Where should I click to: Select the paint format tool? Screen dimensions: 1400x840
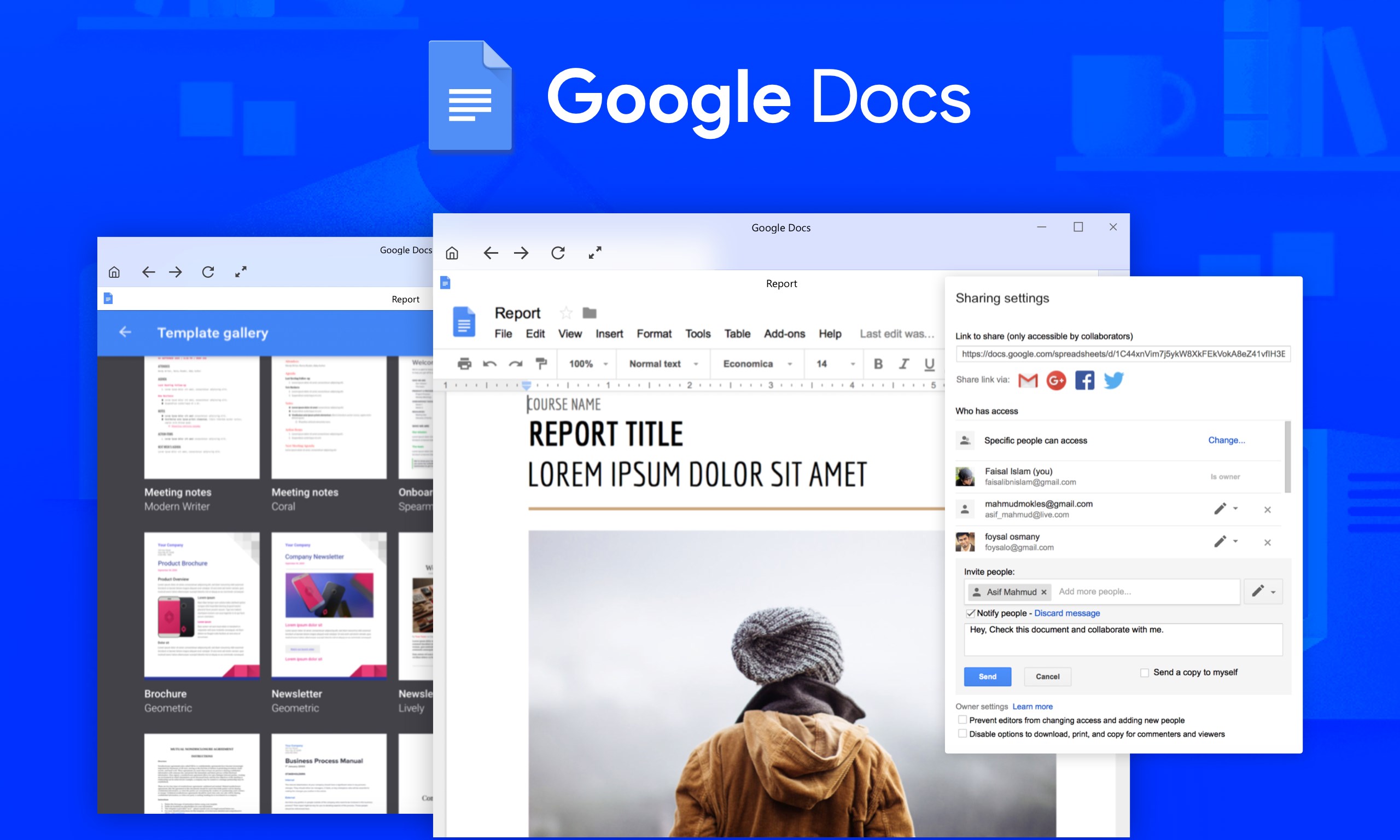[541, 363]
